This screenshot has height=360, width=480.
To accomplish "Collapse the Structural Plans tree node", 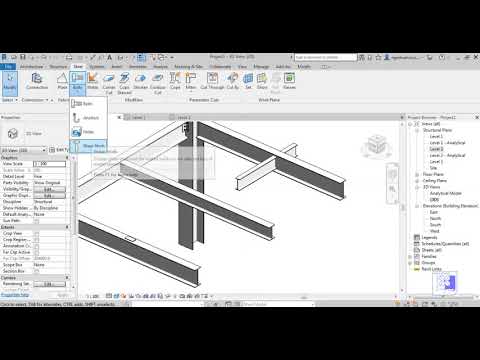I will coord(417,130).
